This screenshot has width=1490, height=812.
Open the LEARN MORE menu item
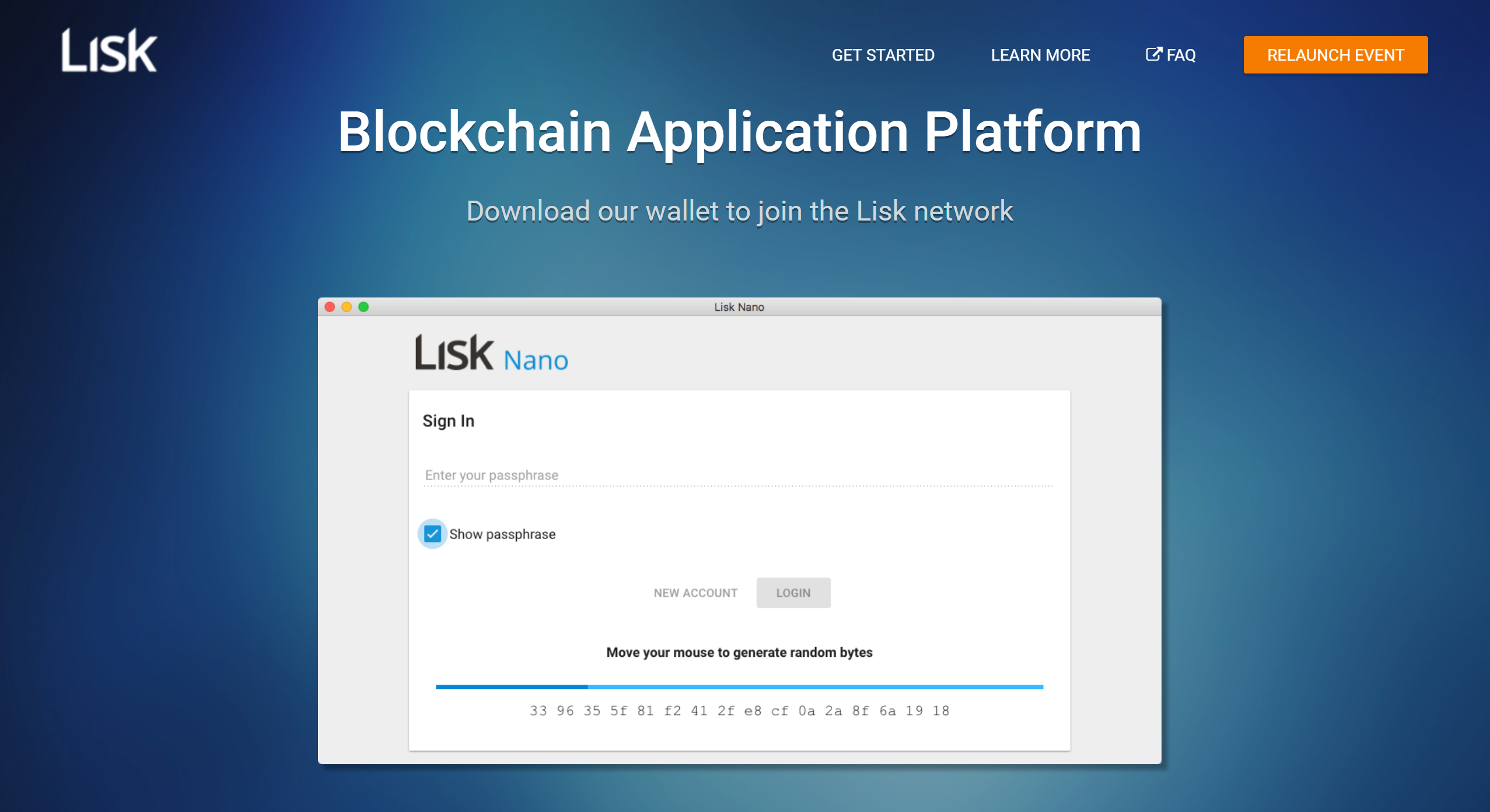click(1040, 55)
